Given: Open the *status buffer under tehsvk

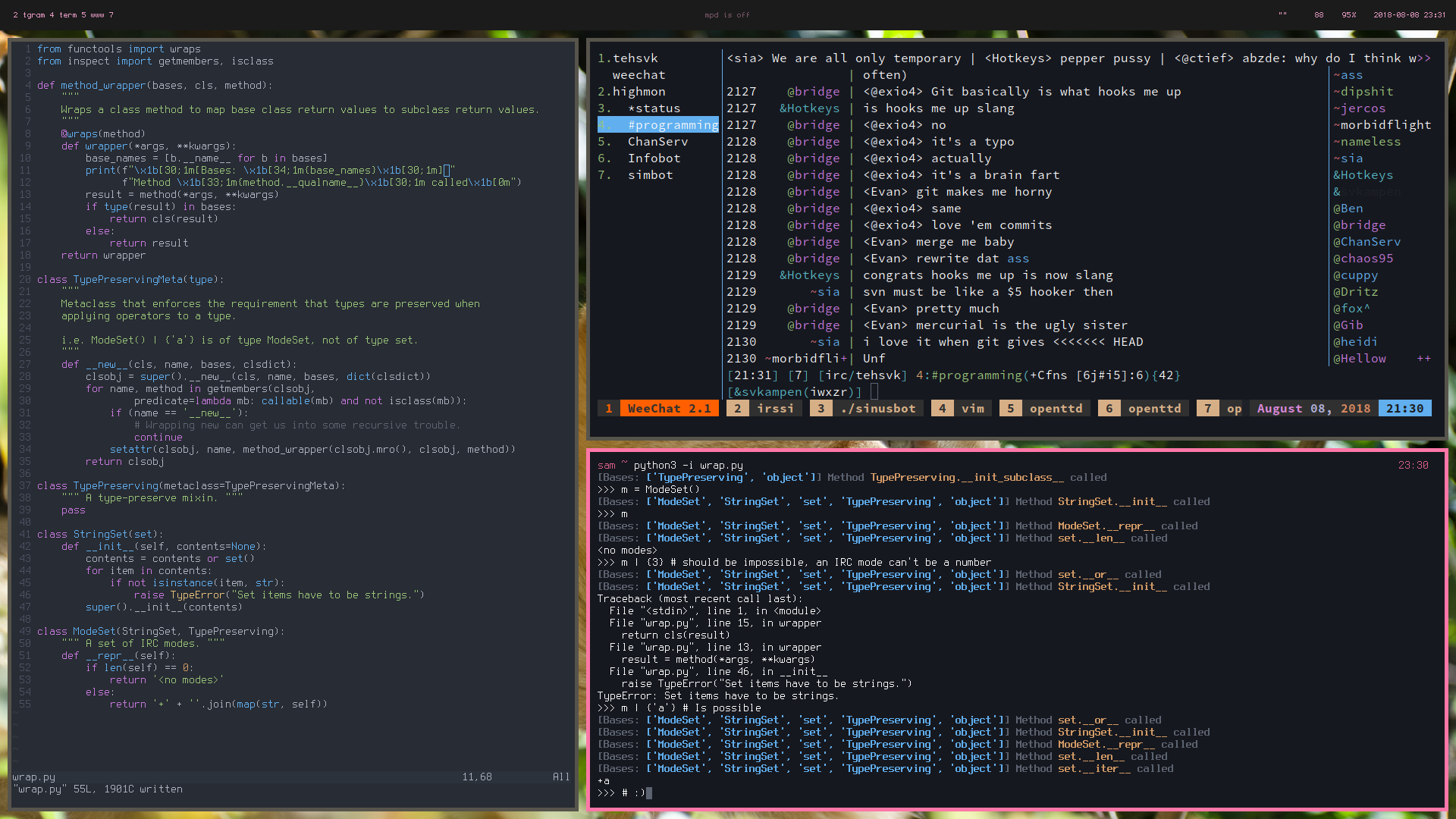Looking at the screenshot, I should 654,108.
